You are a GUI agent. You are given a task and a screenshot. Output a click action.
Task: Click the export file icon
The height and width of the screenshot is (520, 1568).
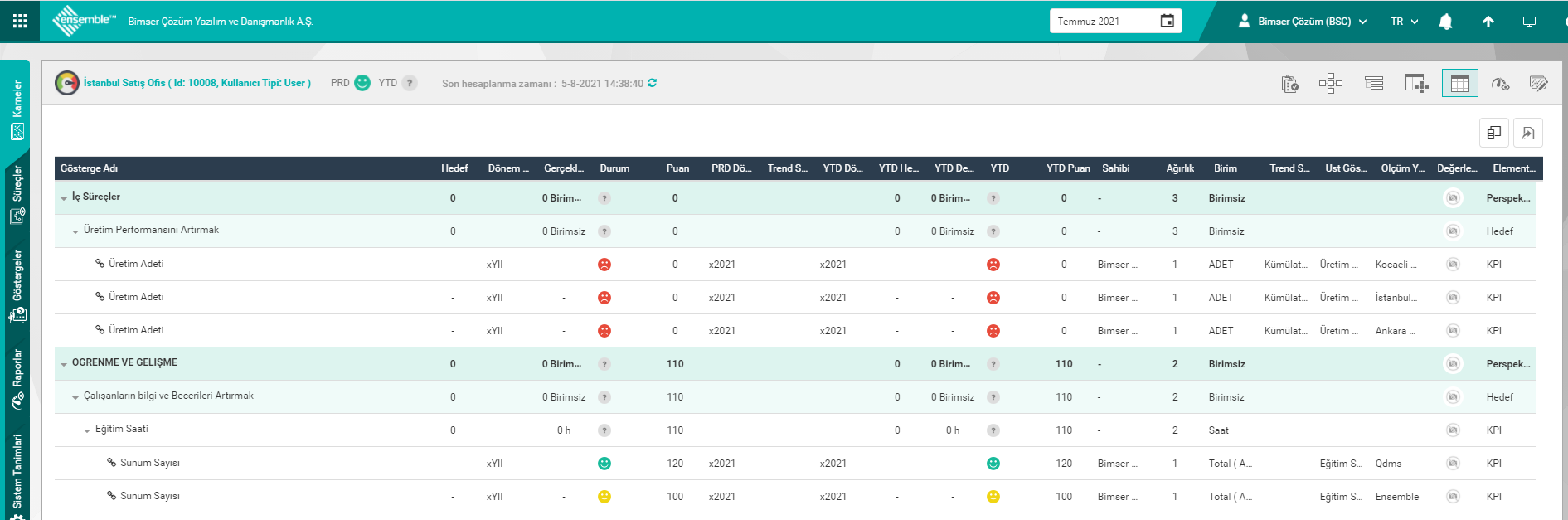click(x=1528, y=133)
